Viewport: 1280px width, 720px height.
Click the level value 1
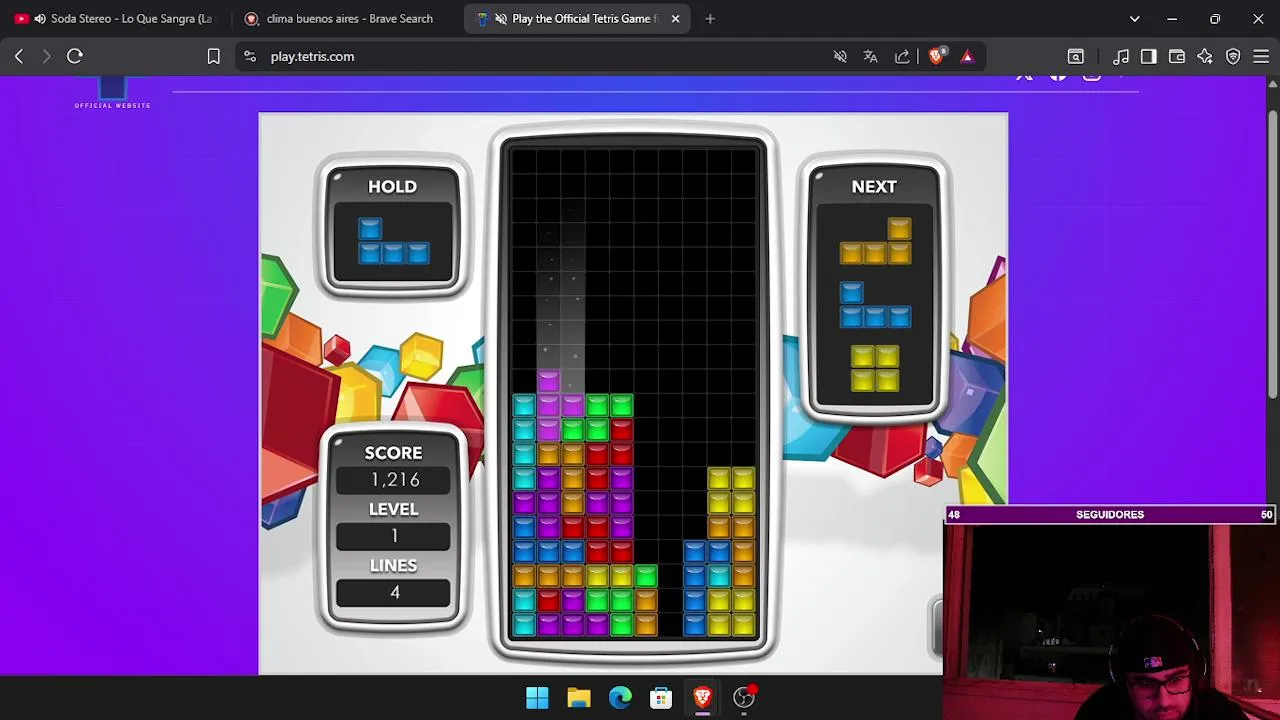[394, 536]
